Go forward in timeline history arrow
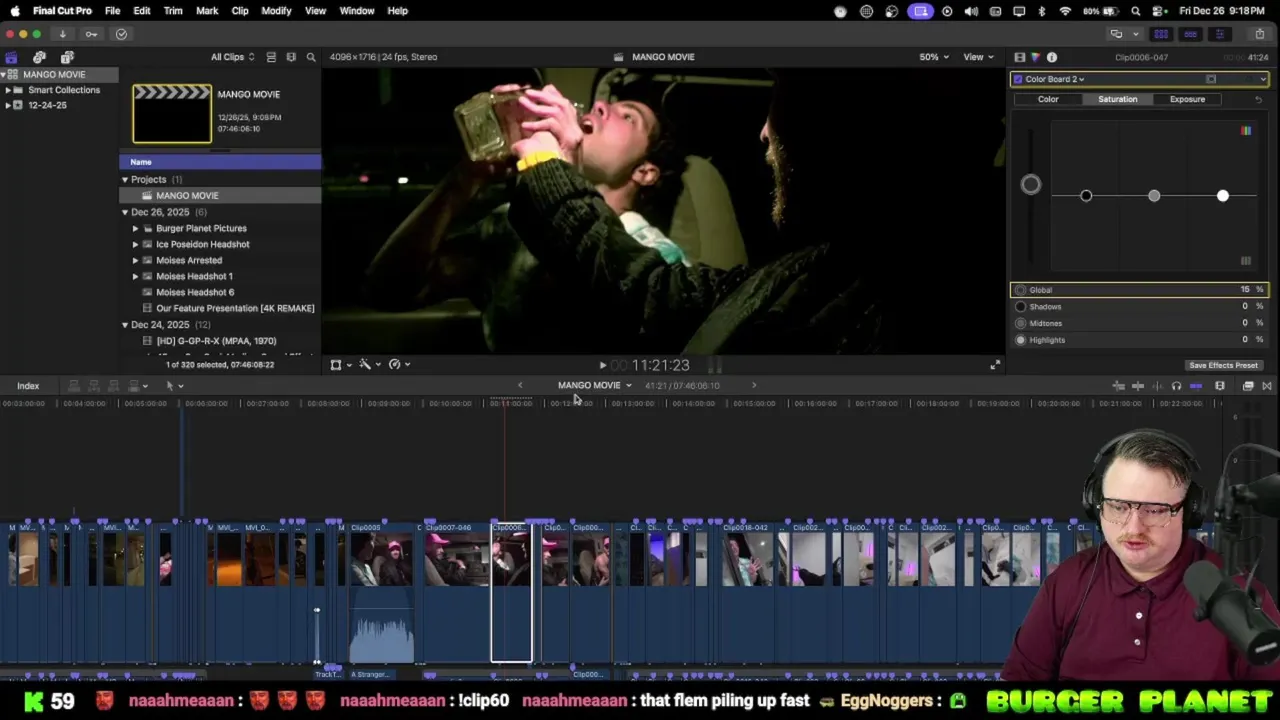The width and height of the screenshot is (1280, 720). point(754,385)
